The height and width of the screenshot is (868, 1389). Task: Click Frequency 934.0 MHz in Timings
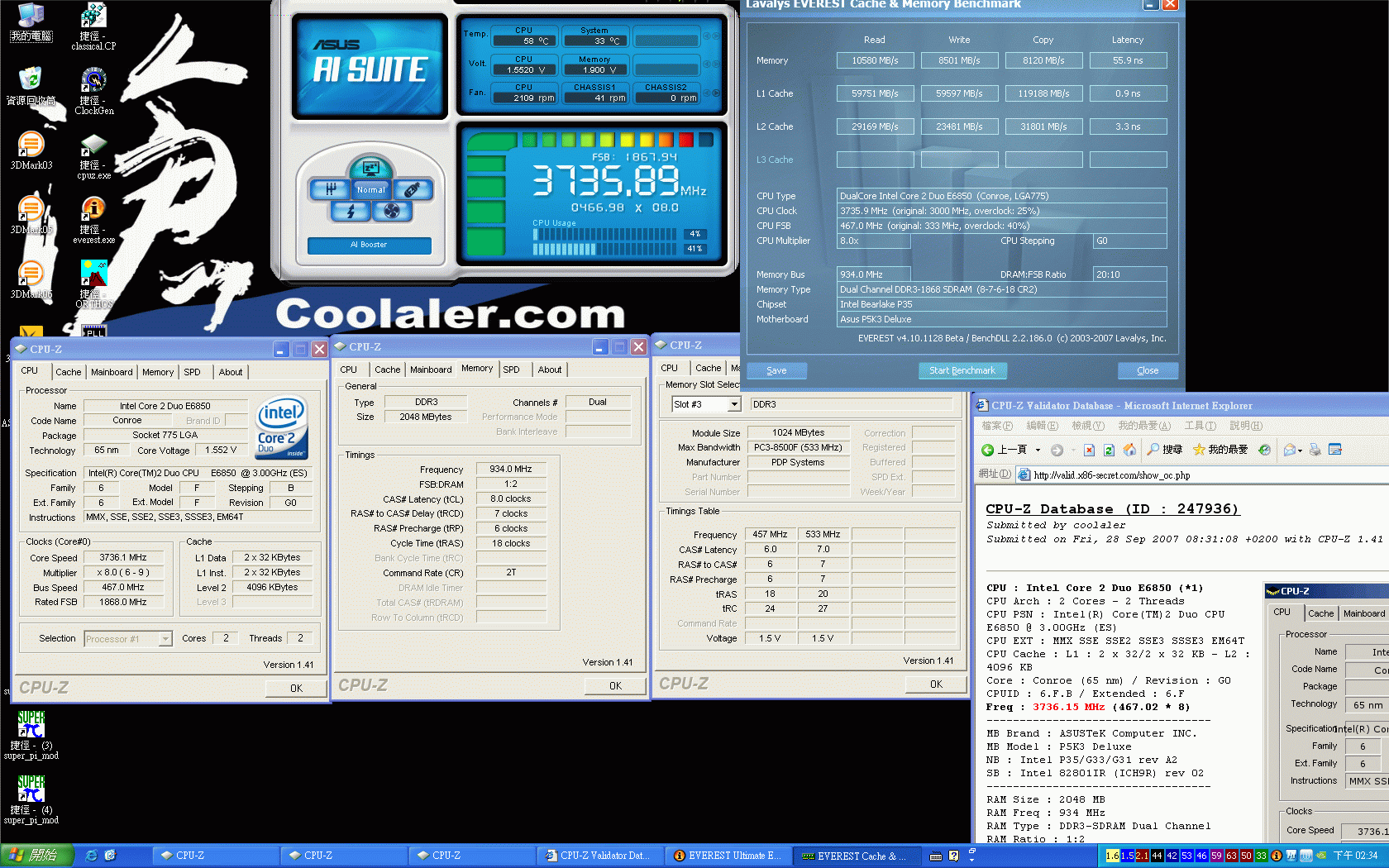[x=511, y=469]
